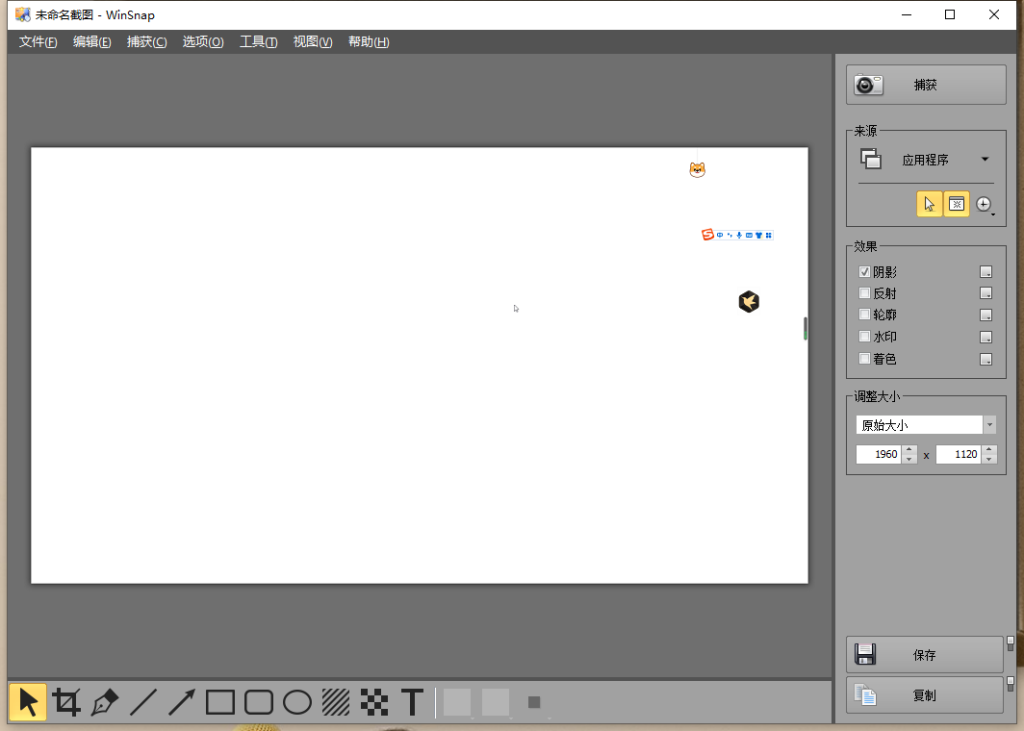Select the Ellipse shape tool
Image resolution: width=1024 pixels, height=731 pixels.
click(x=297, y=702)
